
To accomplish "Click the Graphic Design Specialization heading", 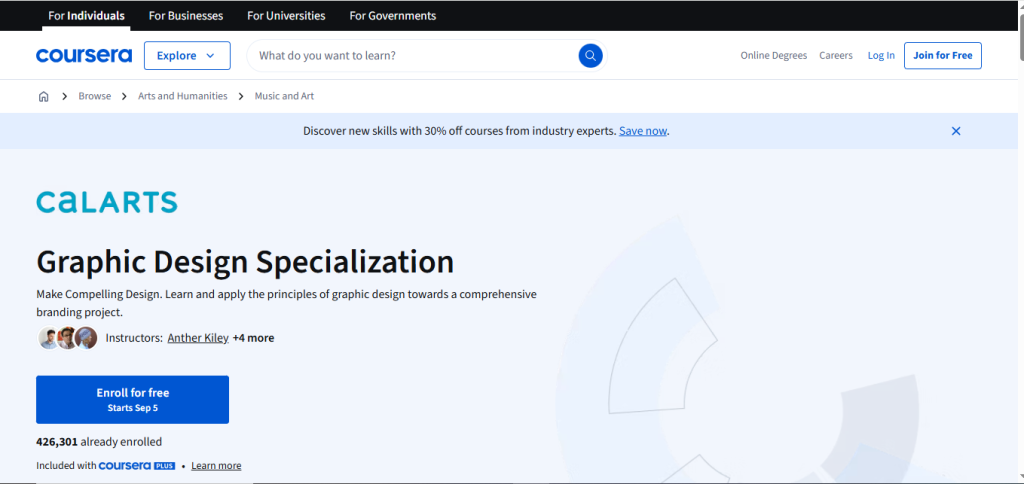I will 245,261.
